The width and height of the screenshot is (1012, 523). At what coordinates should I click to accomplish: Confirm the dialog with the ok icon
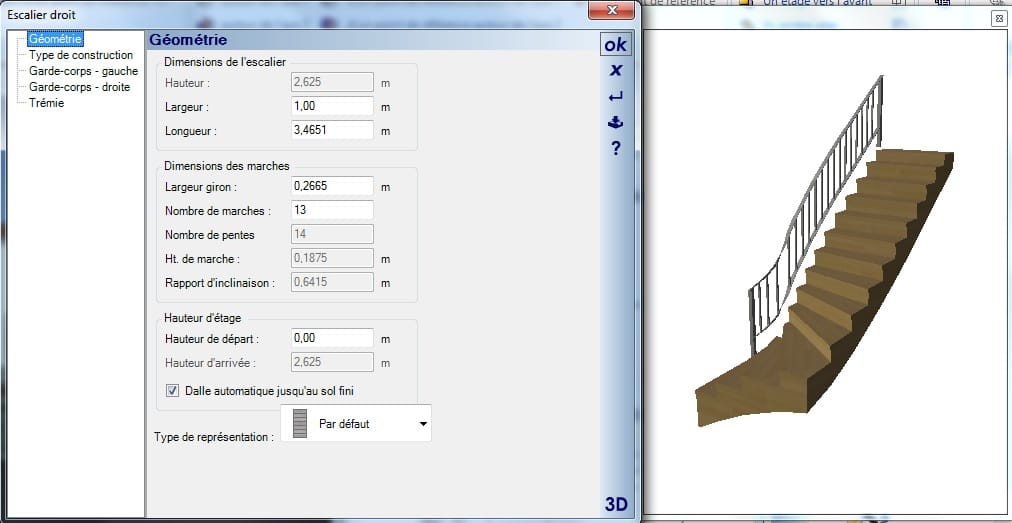(615, 45)
